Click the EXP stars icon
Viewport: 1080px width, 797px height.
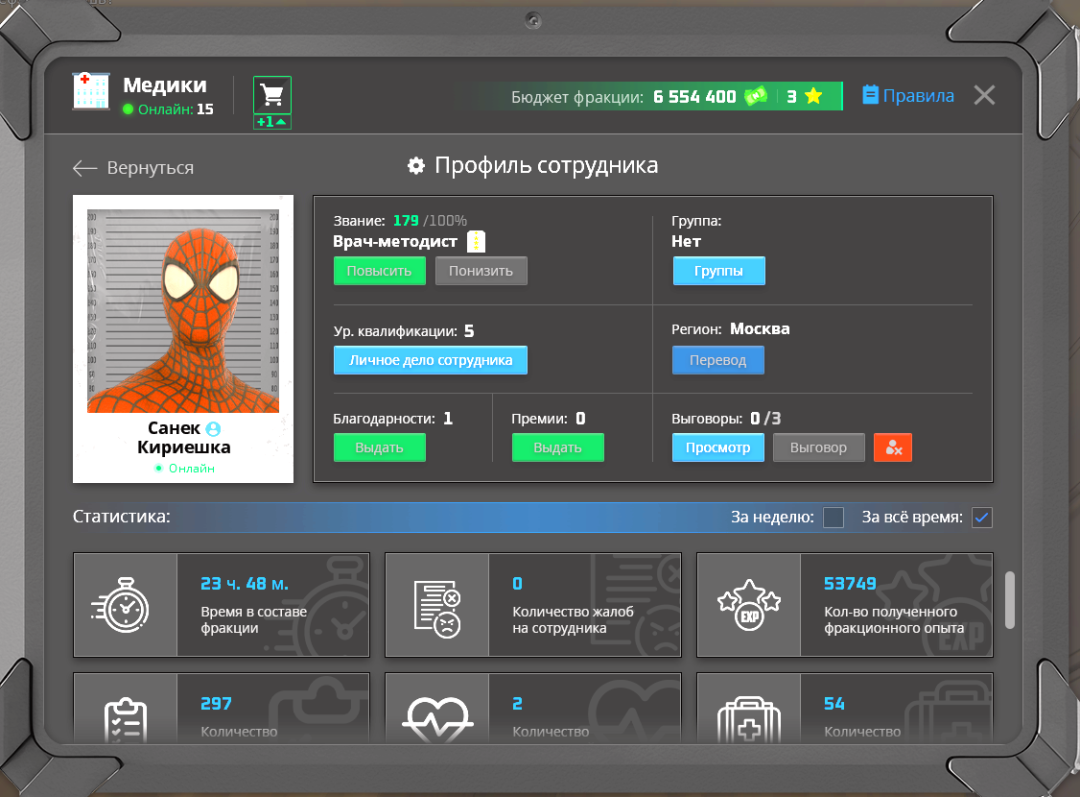(x=749, y=605)
